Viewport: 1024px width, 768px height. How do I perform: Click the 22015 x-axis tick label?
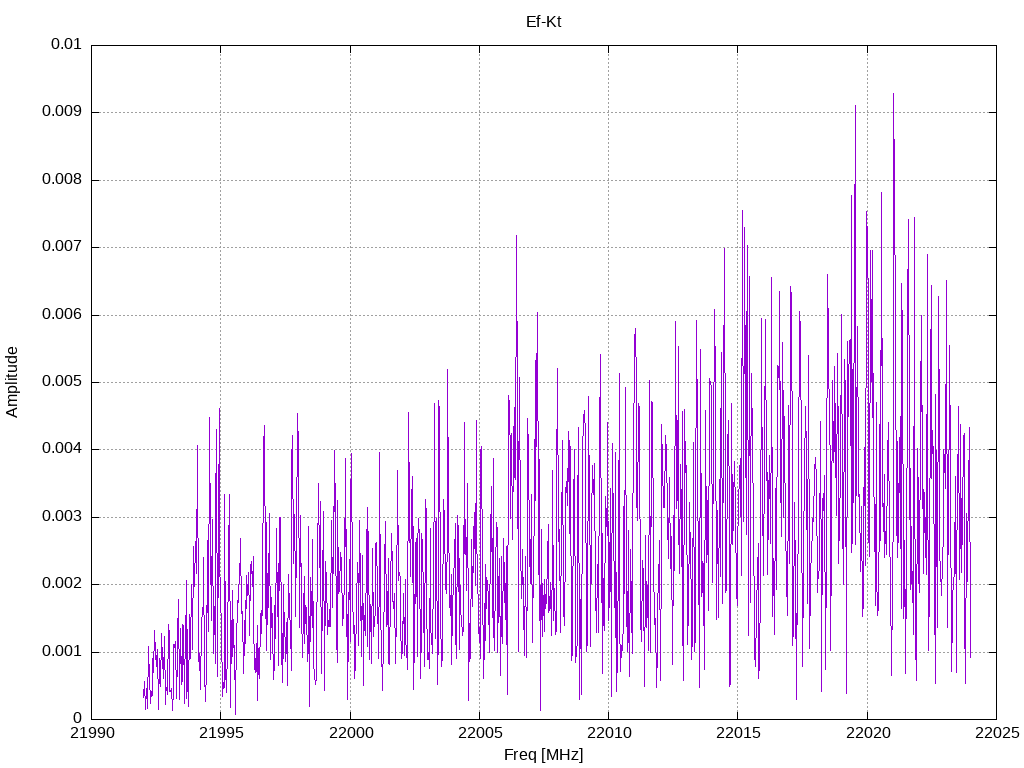tap(738, 733)
